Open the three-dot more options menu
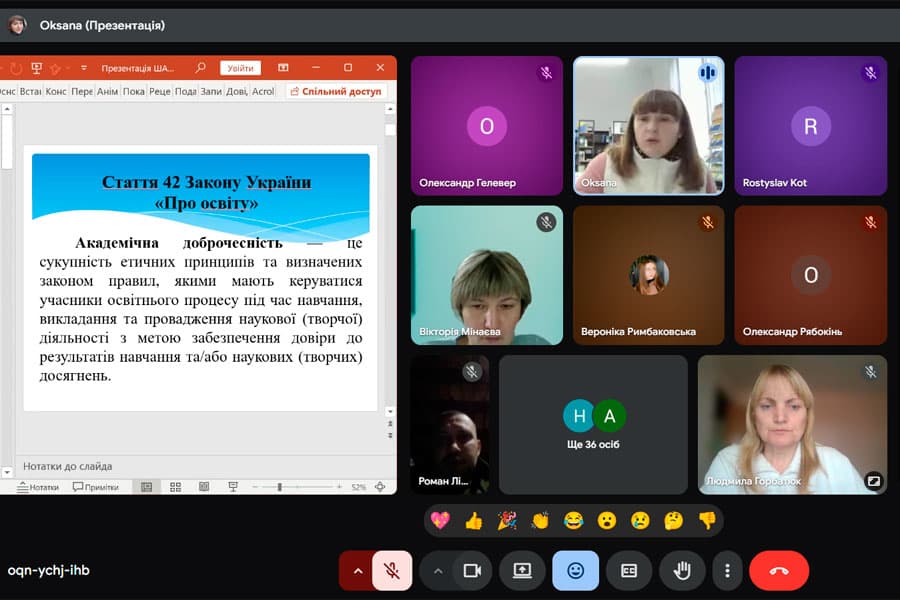900x600 pixels. [727, 570]
